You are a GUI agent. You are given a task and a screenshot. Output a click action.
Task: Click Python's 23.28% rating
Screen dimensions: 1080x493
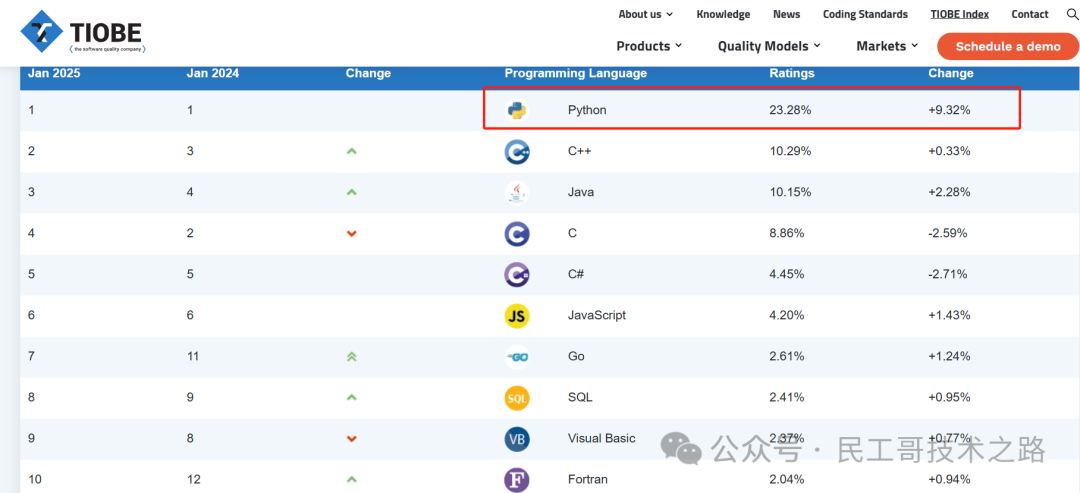tap(790, 109)
